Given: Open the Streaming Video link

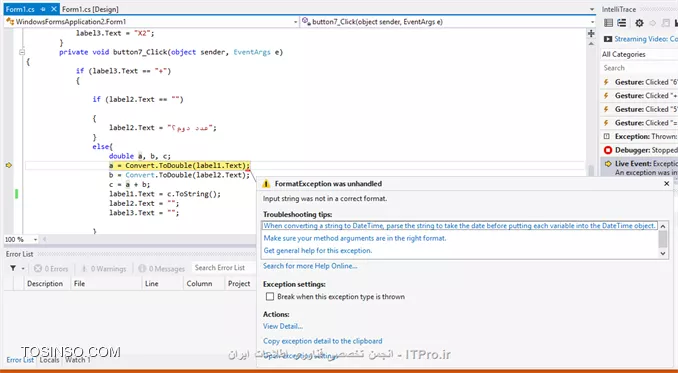Looking at the screenshot, I should [646, 39].
